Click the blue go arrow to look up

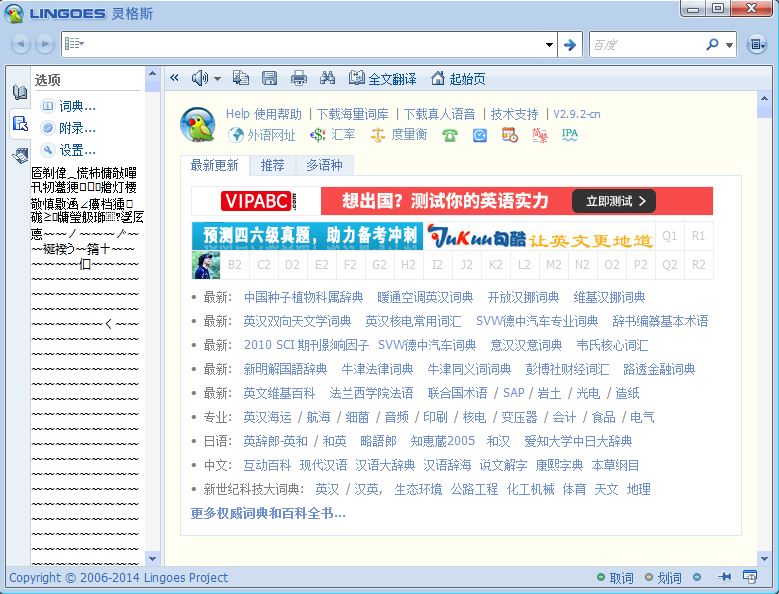570,45
